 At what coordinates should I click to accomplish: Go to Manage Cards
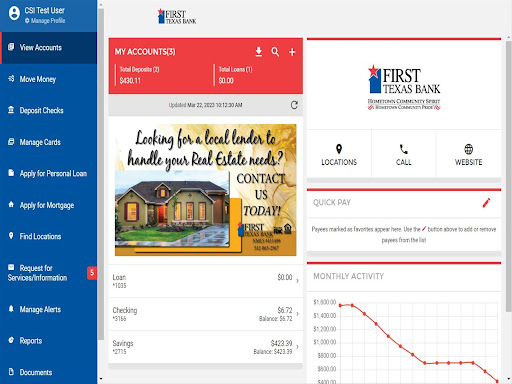(x=49, y=142)
